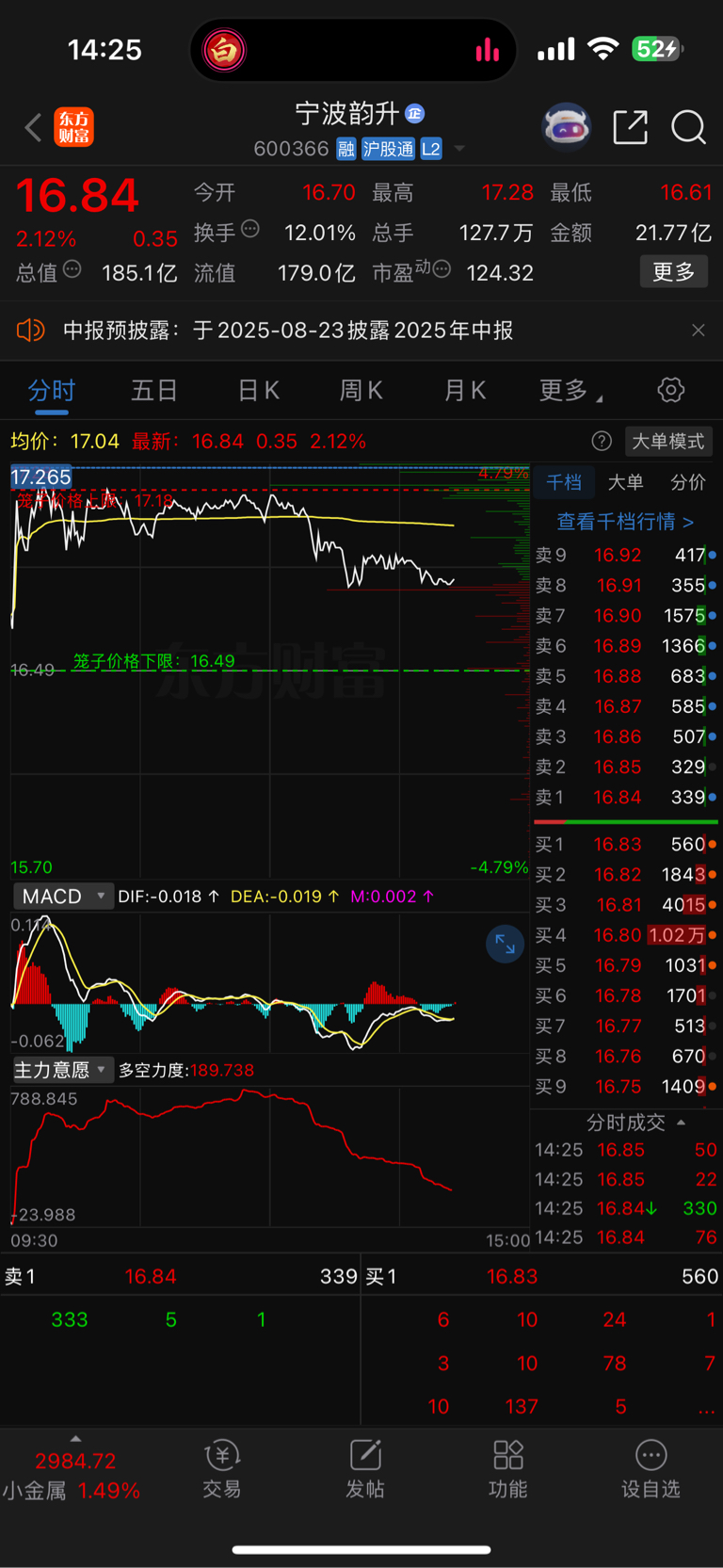Open the 功能 functions icon
The image size is (723, 1568).
[x=508, y=1469]
